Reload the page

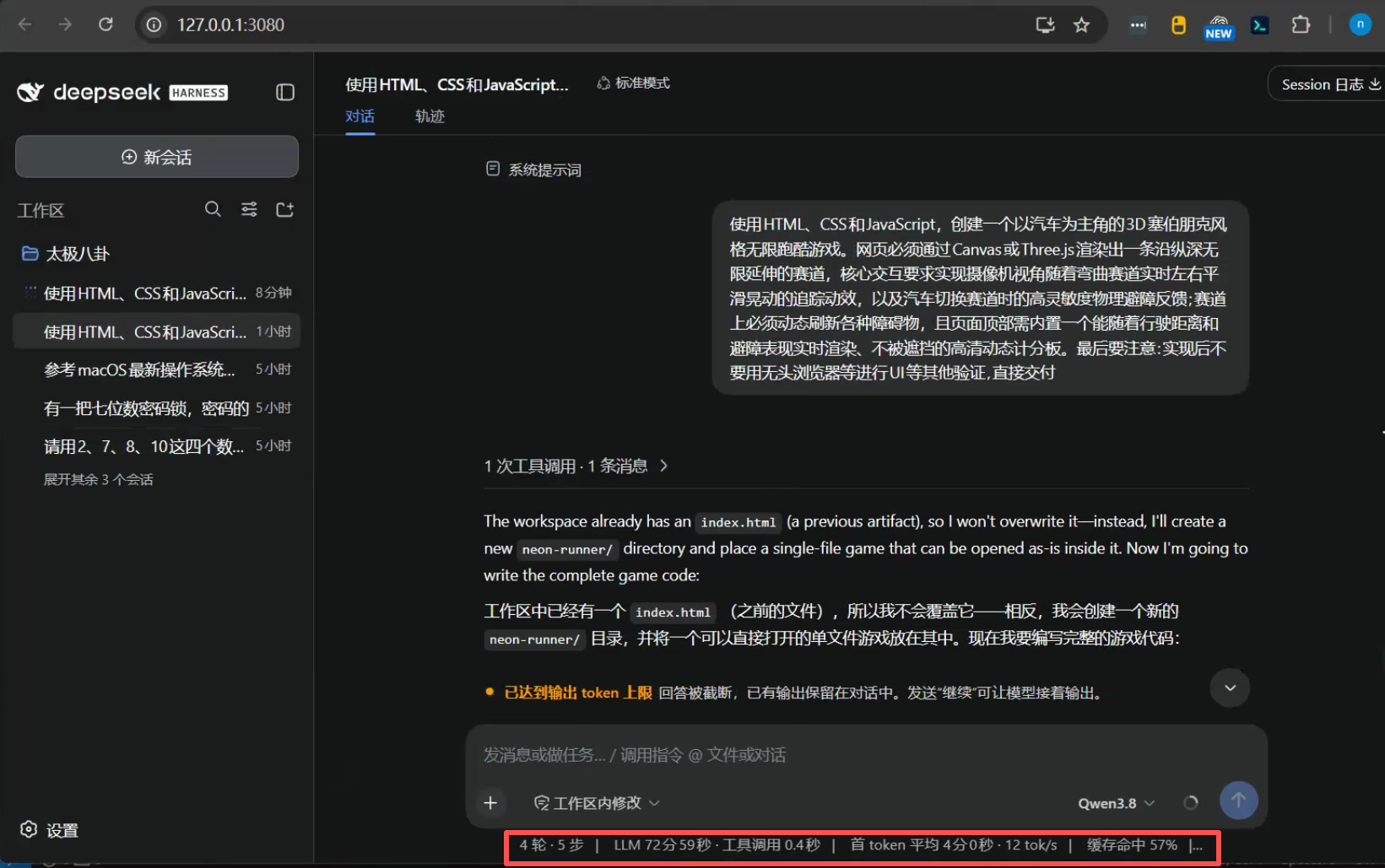click(x=105, y=24)
